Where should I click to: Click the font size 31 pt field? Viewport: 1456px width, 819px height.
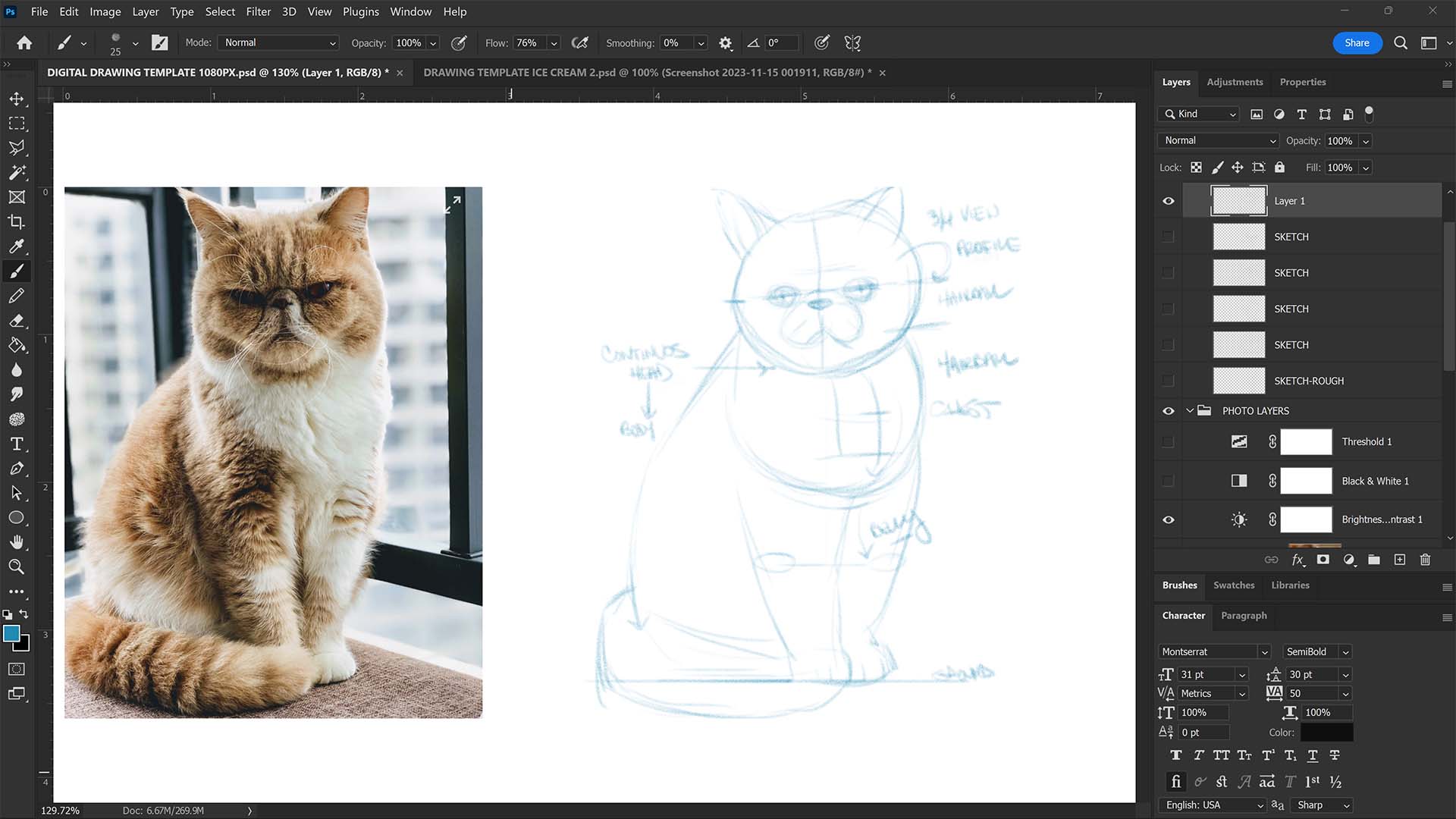[x=1207, y=675]
